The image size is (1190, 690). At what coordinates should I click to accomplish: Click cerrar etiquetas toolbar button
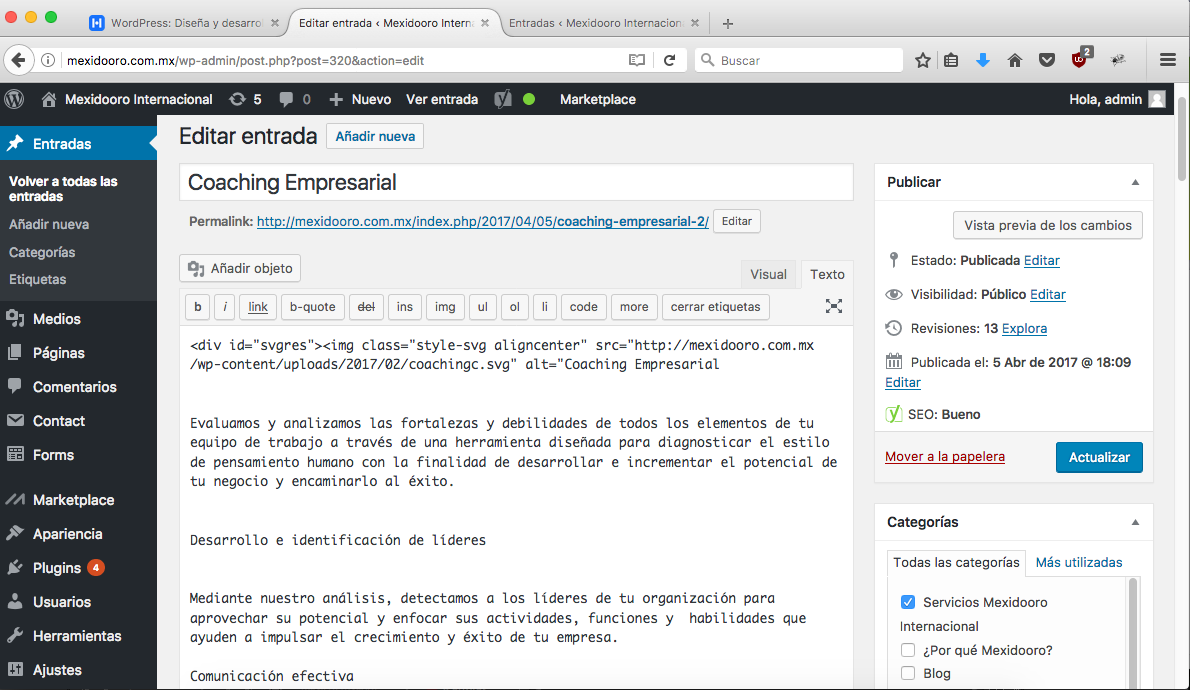[x=716, y=307]
